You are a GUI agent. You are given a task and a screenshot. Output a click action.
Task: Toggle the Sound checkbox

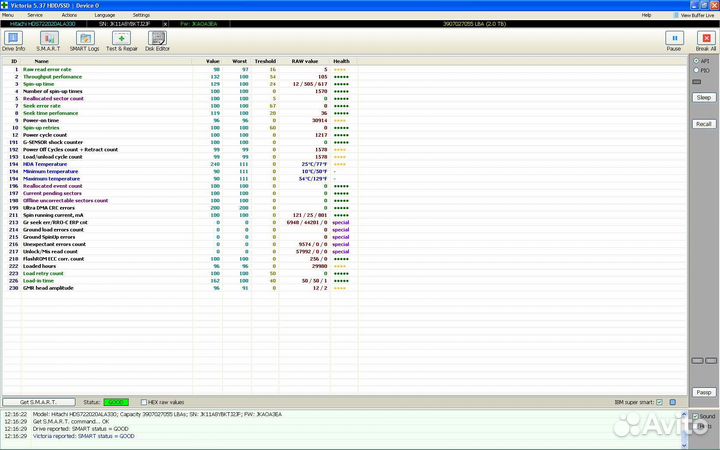click(x=695, y=415)
